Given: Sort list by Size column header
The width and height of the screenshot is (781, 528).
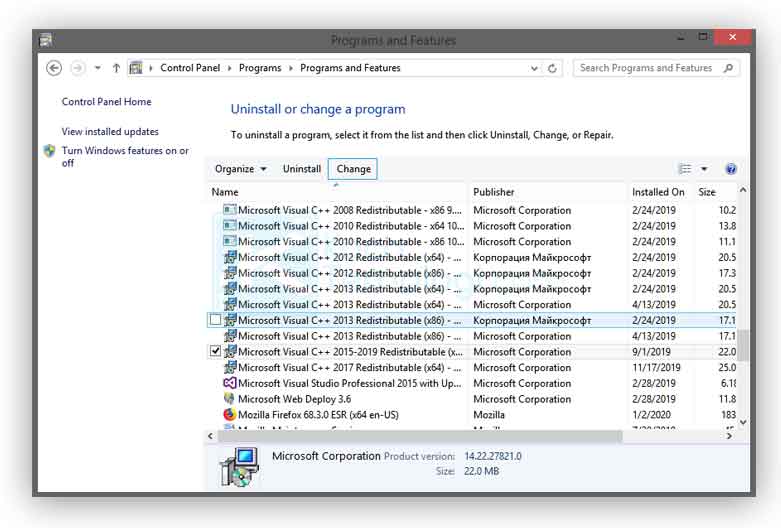Looking at the screenshot, I should tap(715, 192).
